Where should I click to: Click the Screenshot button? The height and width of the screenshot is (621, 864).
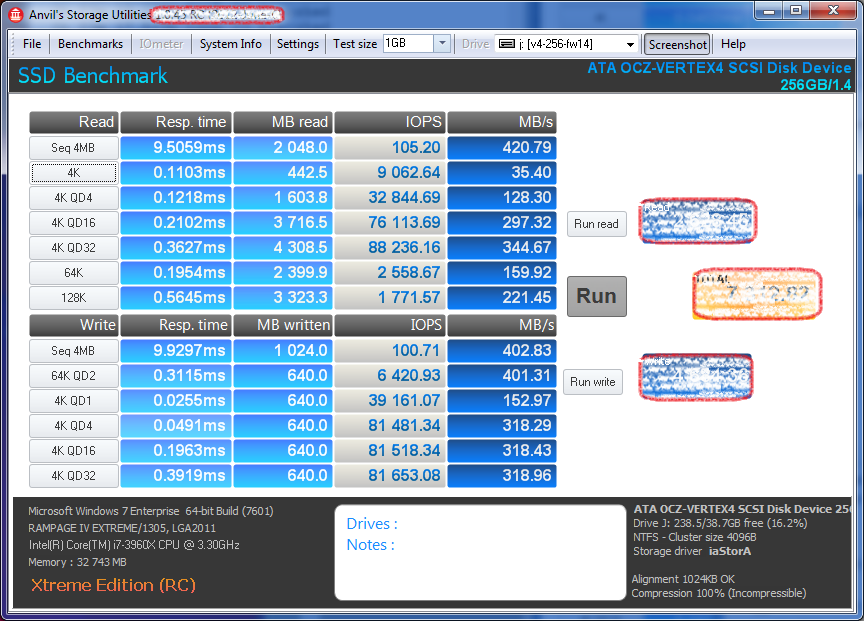pos(677,44)
